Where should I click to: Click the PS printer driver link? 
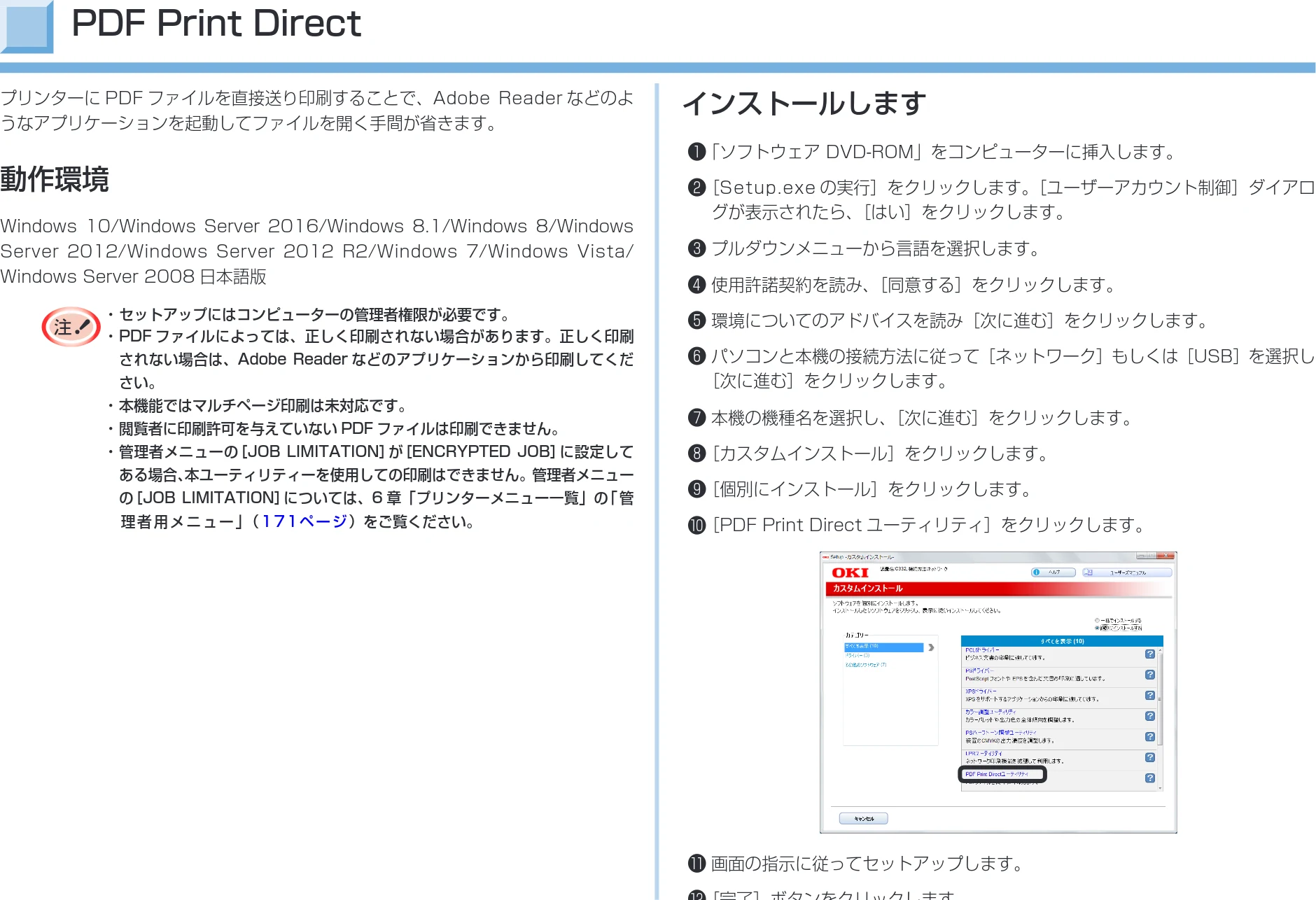pos(979,670)
